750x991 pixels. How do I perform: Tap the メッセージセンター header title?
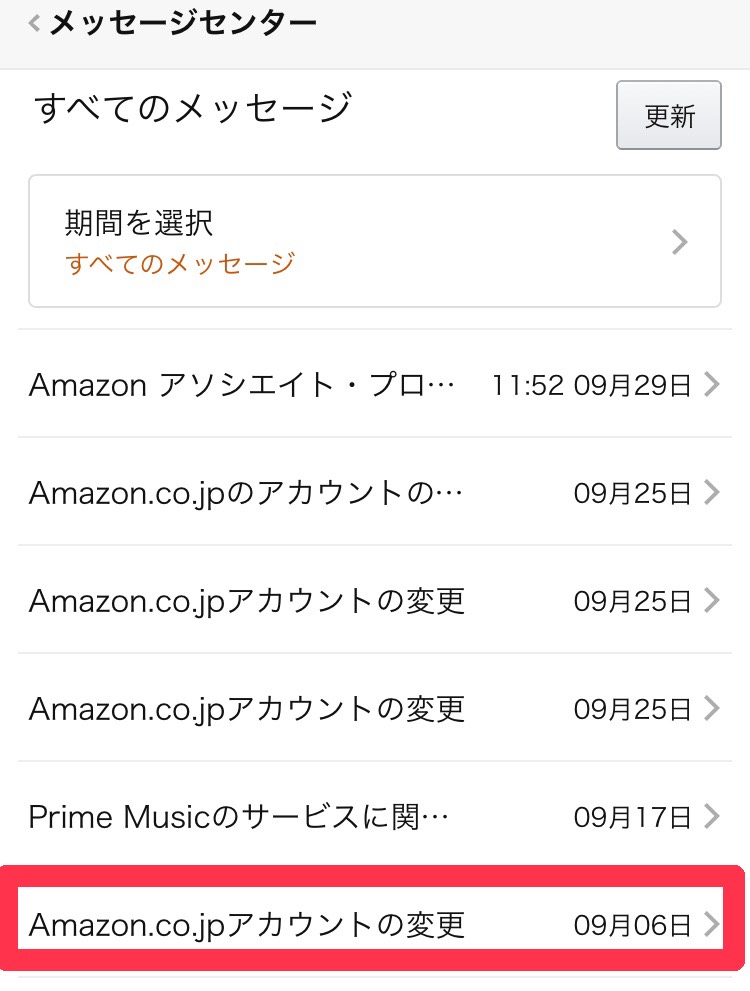click(x=183, y=23)
